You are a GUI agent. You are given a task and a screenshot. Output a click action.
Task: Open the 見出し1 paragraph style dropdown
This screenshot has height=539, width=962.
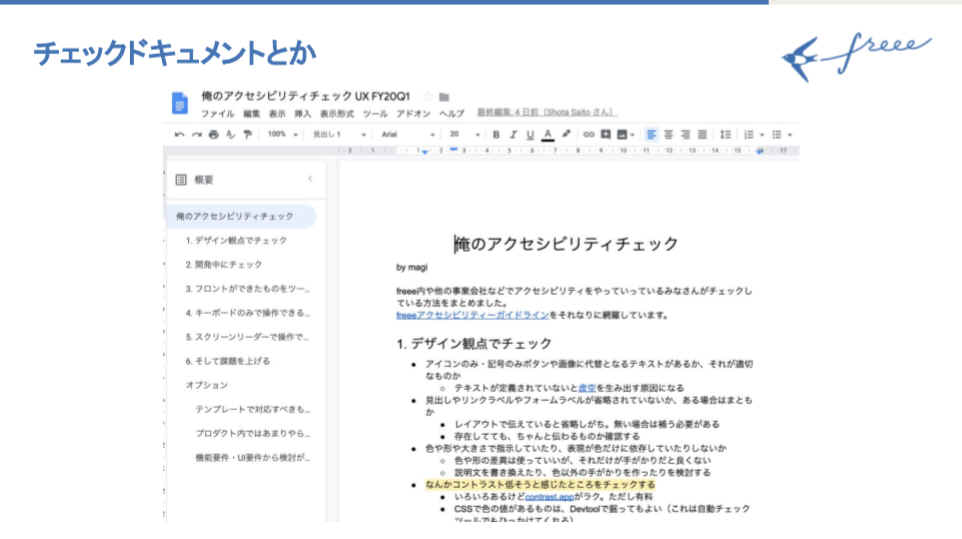(x=338, y=134)
